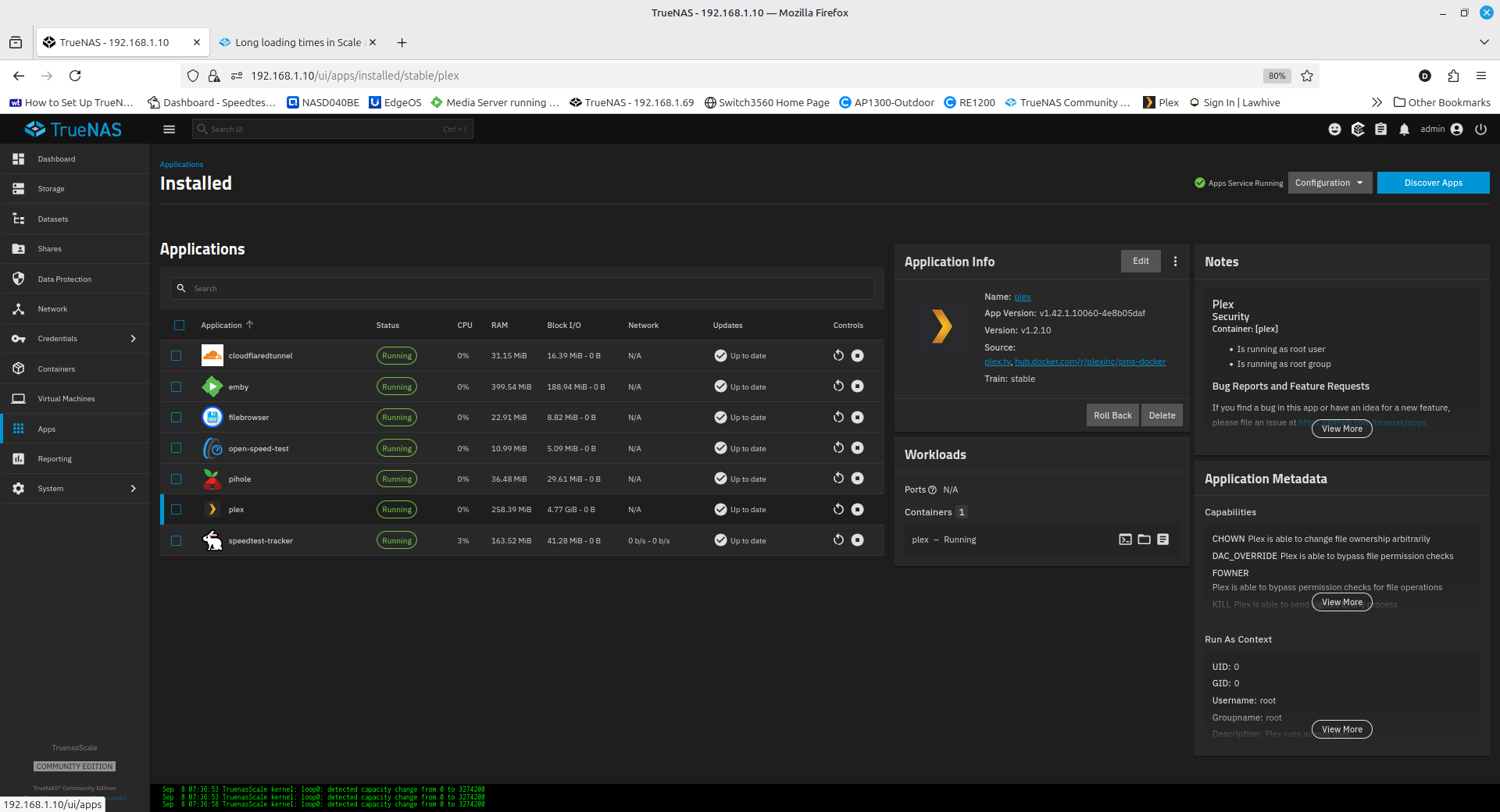The height and width of the screenshot is (812, 1500).
Task: Open Storage from the sidebar
Action: (52, 189)
